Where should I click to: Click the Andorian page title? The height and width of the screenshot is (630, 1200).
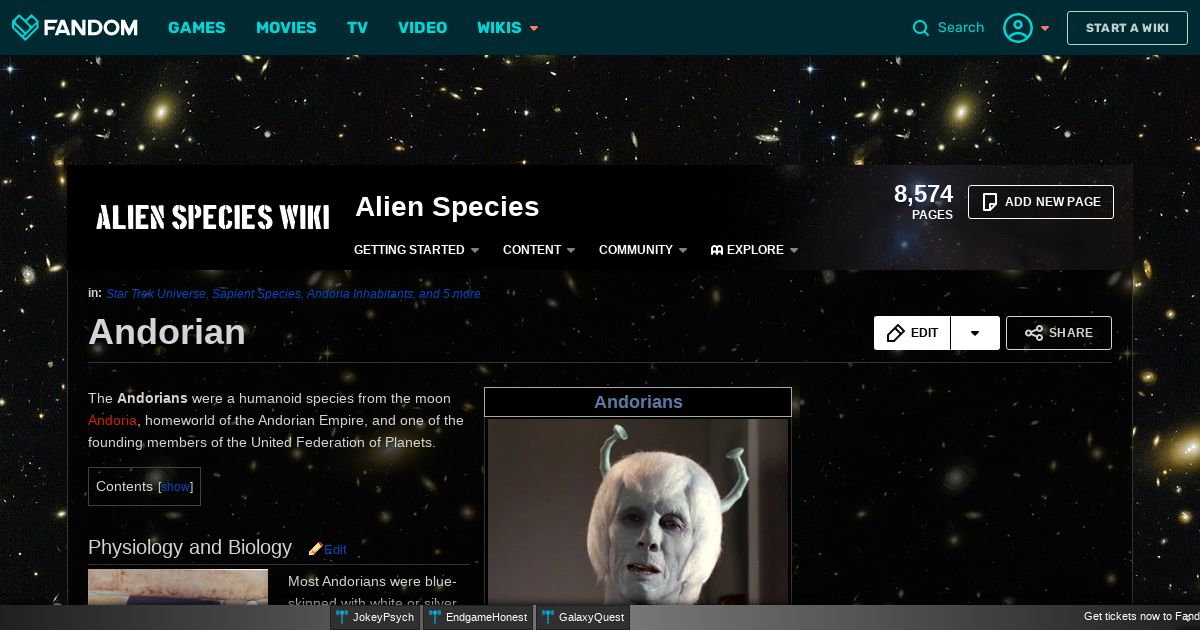[x=167, y=332]
